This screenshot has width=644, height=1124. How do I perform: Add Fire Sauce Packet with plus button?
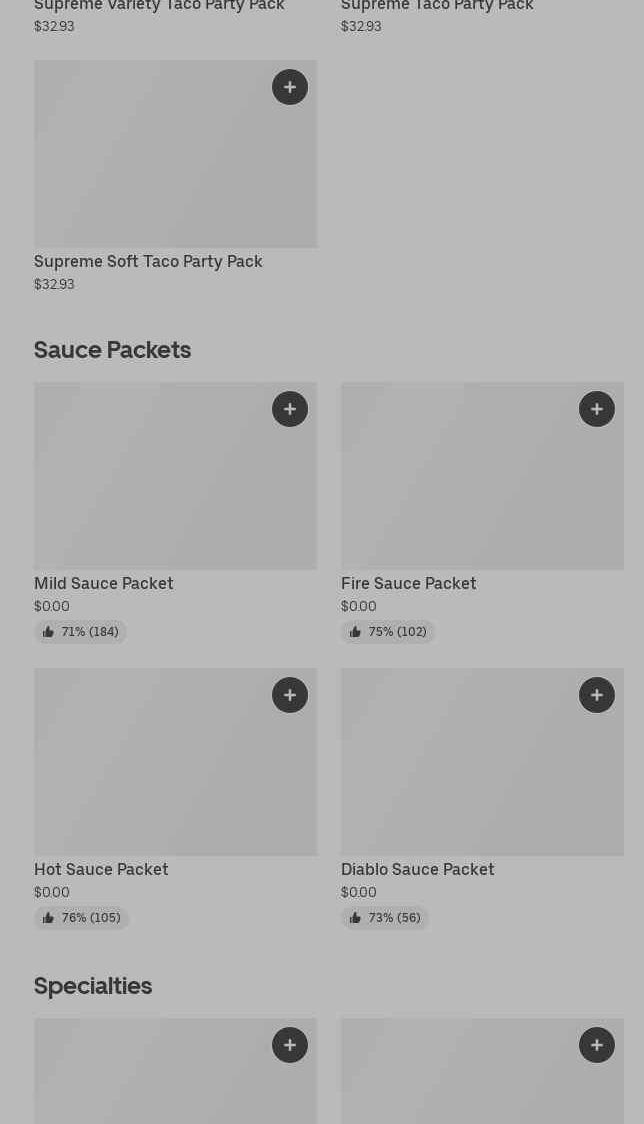597,409
